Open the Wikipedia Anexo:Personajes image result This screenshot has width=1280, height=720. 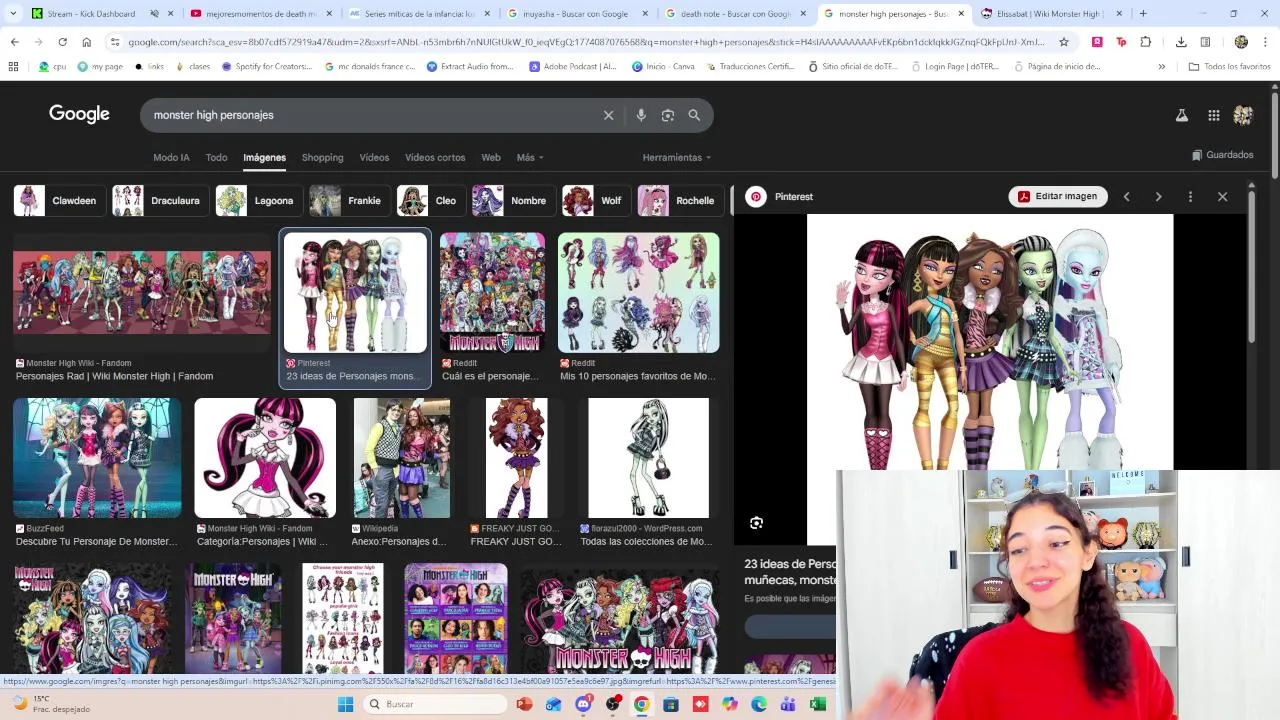[401, 458]
